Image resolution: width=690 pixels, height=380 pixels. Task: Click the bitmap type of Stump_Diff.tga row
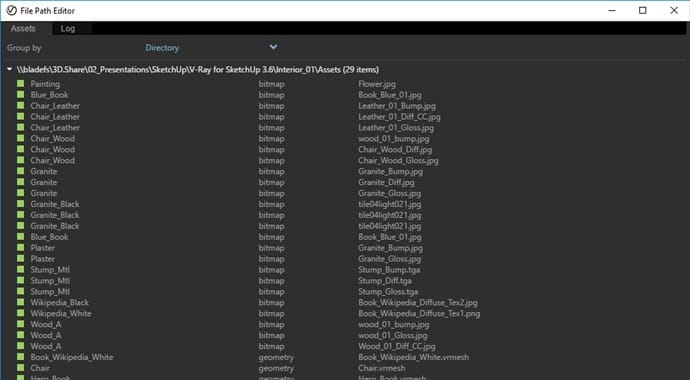(x=271, y=281)
